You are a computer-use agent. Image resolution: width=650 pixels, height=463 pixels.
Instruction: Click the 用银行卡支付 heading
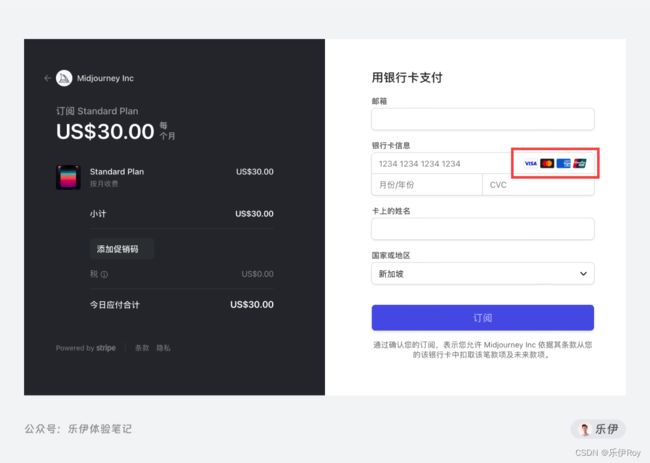tap(407, 78)
